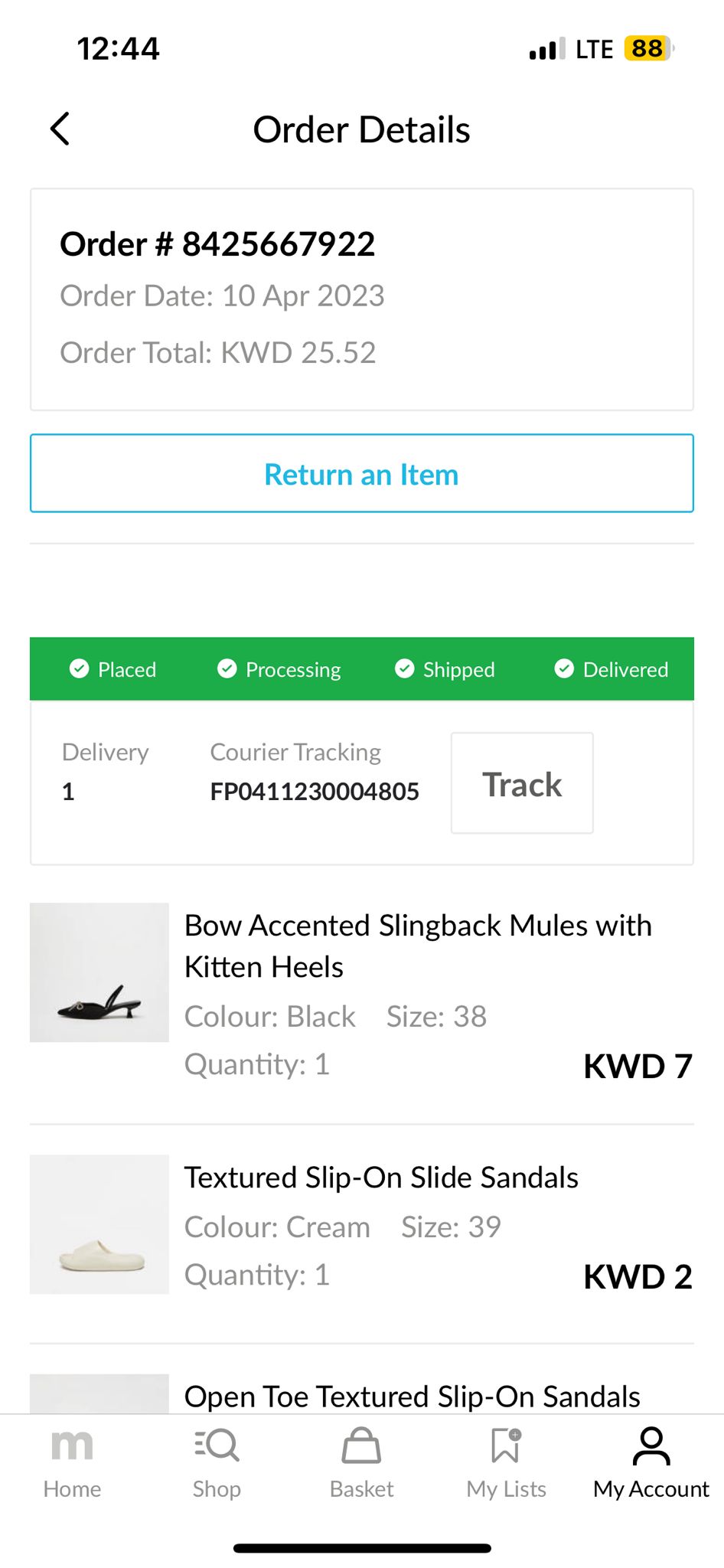The image size is (724, 1568).
Task: Open the Home tab icon
Action: tap(72, 1445)
